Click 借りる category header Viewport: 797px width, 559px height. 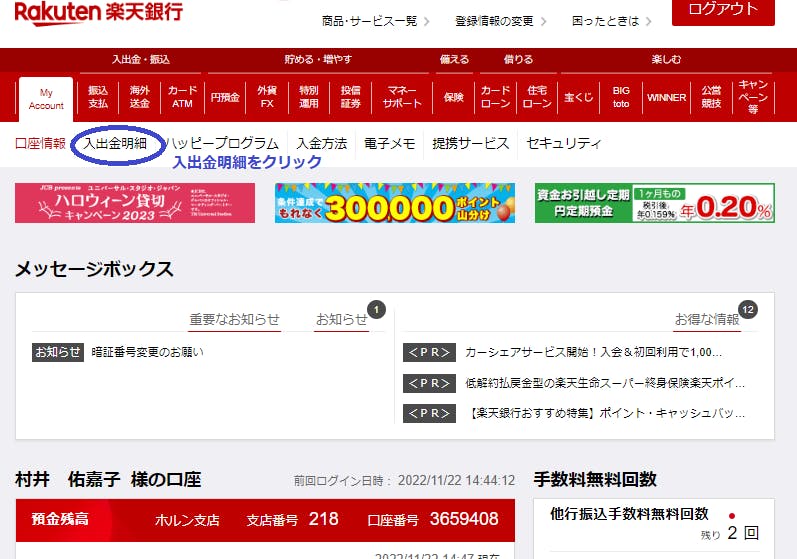pyautogui.click(x=518, y=59)
